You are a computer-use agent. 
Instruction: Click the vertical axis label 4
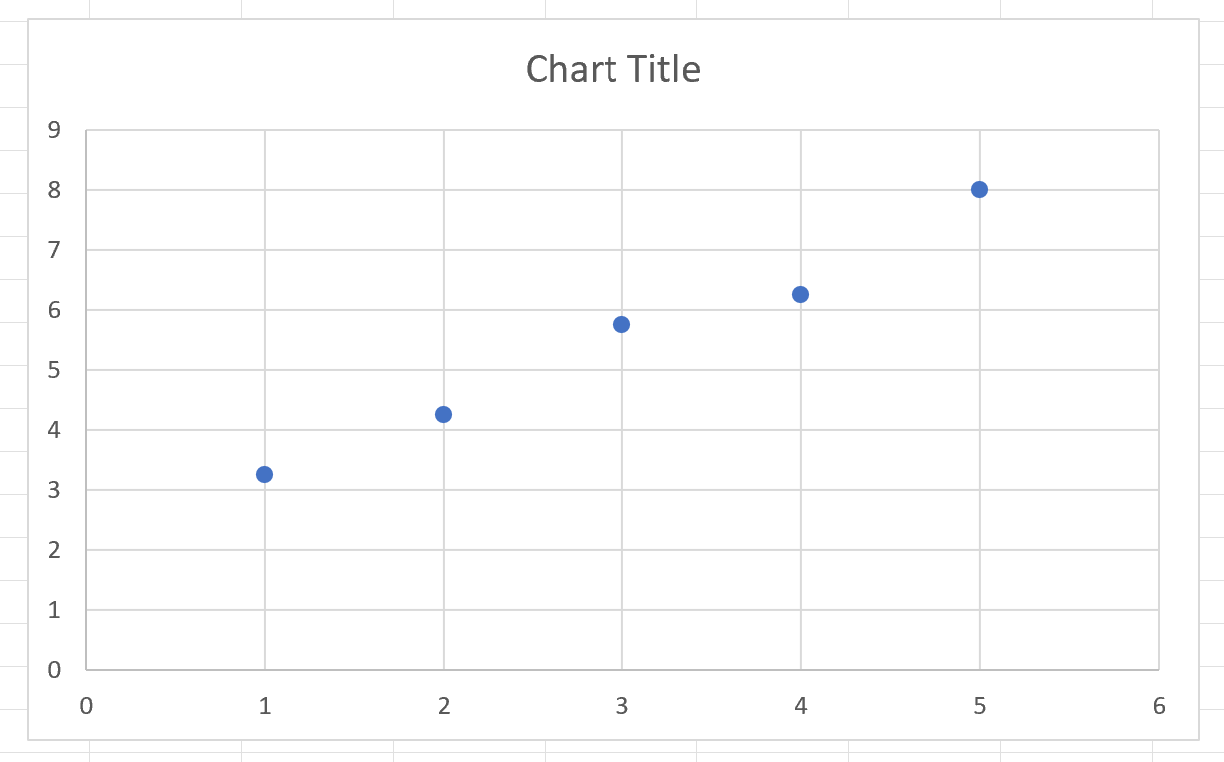tap(54, 430)
